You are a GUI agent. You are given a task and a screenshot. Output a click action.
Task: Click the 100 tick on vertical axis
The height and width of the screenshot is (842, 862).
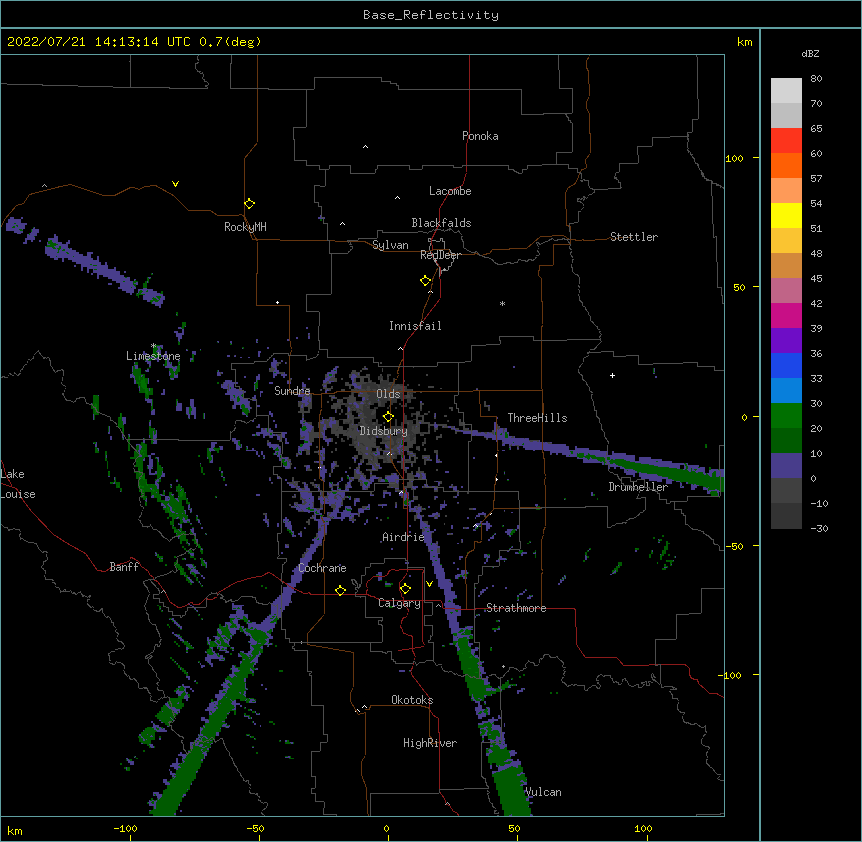(x=734, y=158)
